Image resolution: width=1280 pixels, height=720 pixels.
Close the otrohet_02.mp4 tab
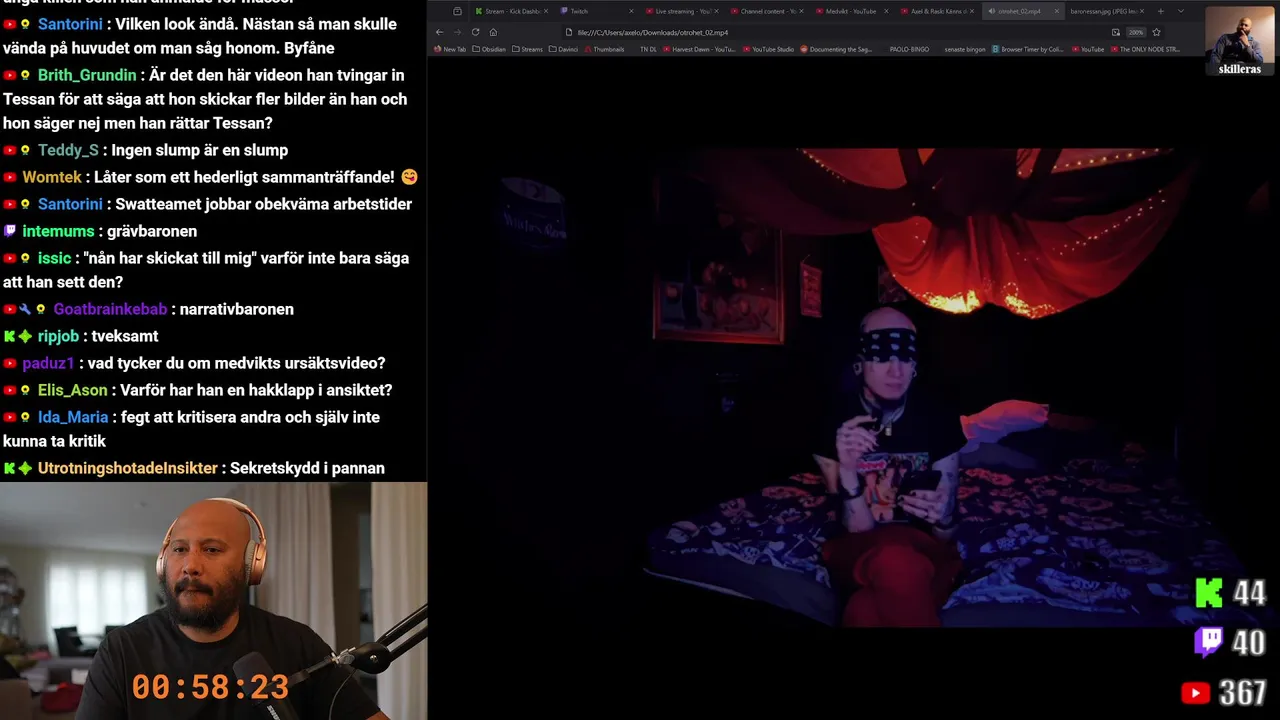(1057, 11)
